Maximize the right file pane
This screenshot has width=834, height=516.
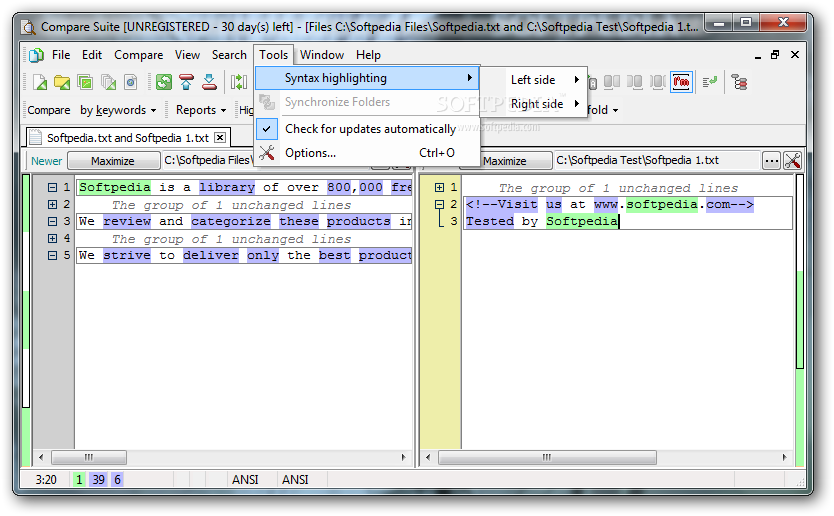click(505, 161)
